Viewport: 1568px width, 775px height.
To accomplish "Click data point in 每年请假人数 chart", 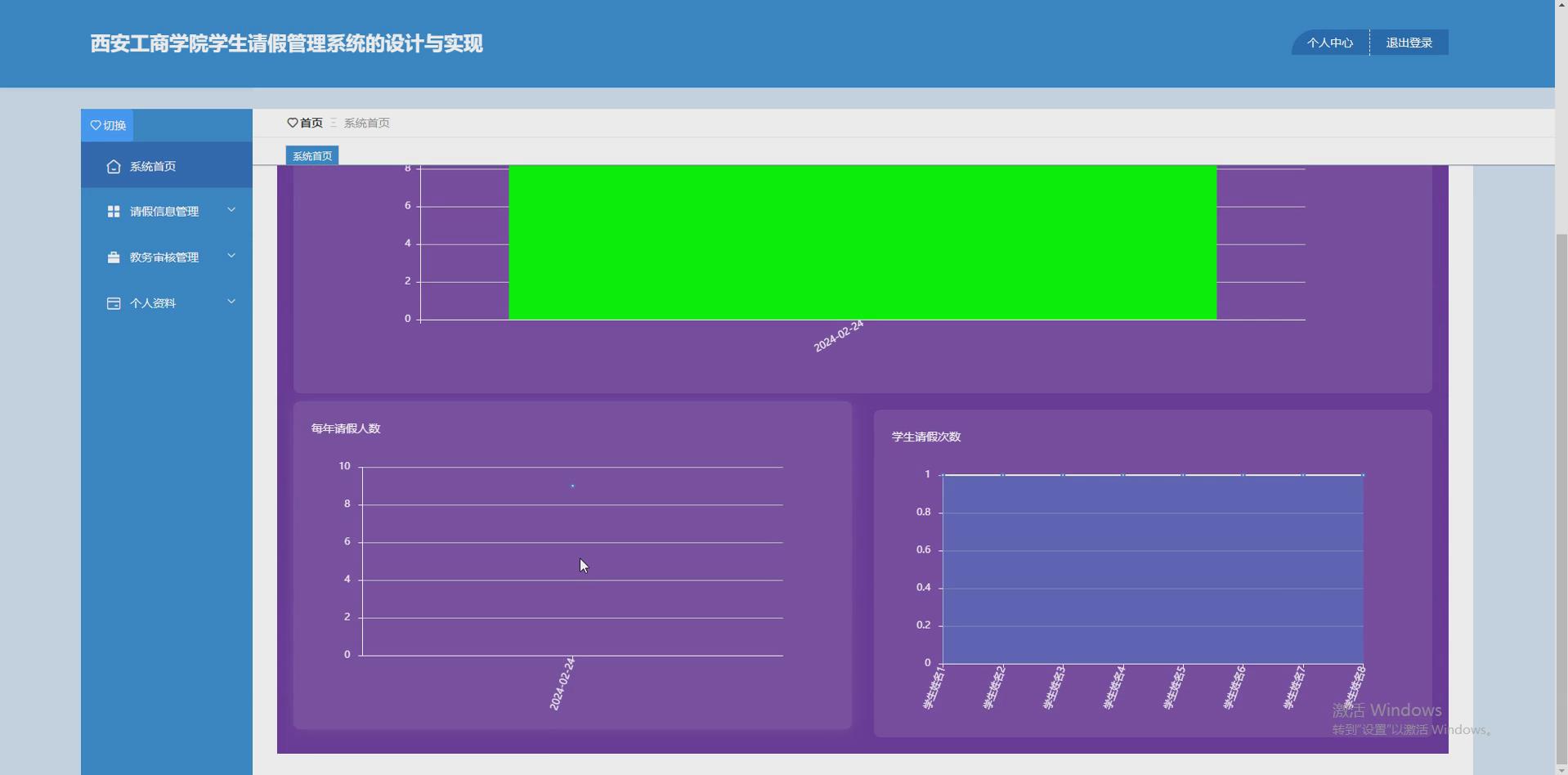I will 572,486.
